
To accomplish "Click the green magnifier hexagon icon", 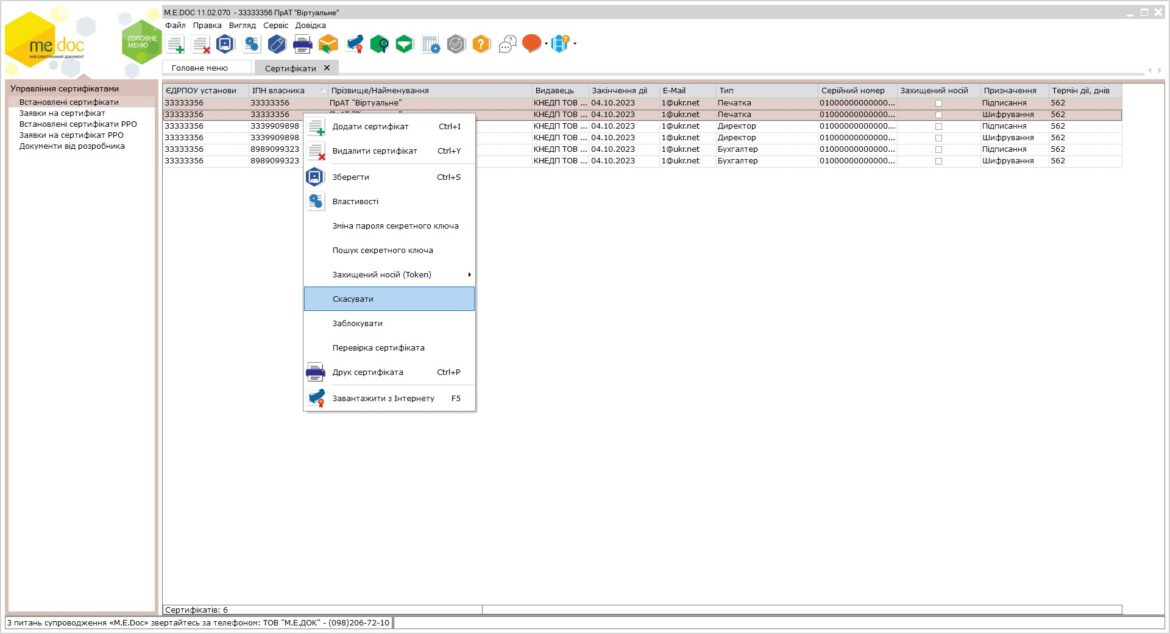I will click(379, 44).
